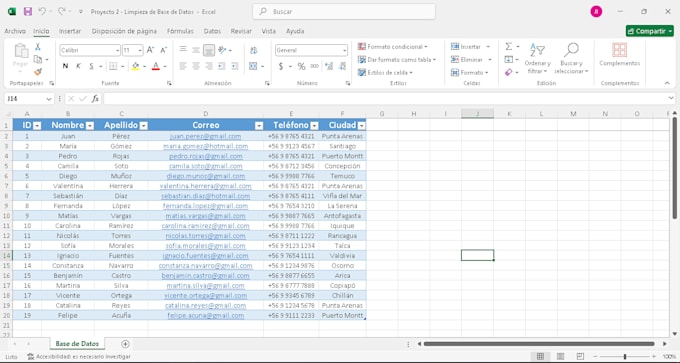Image resolution: width=680 pixels, height=363 pixels.
Task: Click the Complementos button
Action: point(620,55)
